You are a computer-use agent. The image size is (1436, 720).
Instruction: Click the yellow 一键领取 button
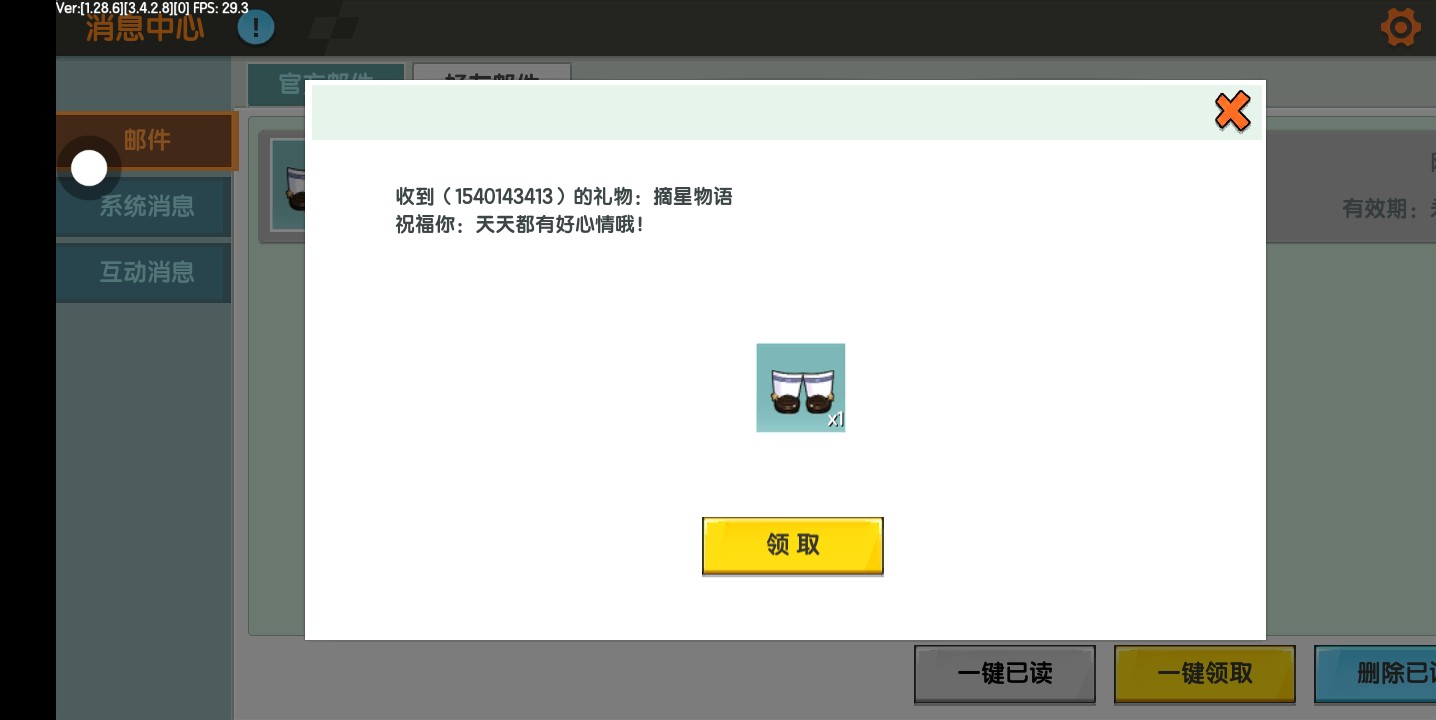(1204, 673)
